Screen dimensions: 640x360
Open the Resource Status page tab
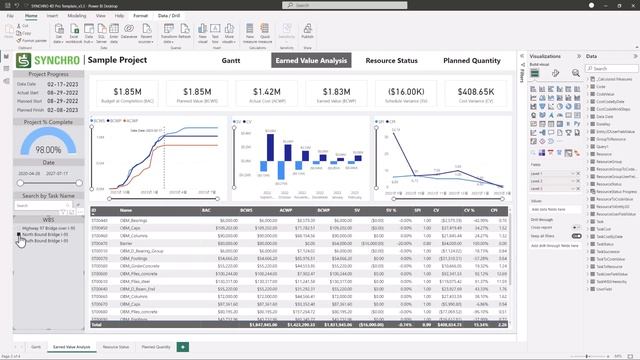pyautogui.click(x=116, y=347)
